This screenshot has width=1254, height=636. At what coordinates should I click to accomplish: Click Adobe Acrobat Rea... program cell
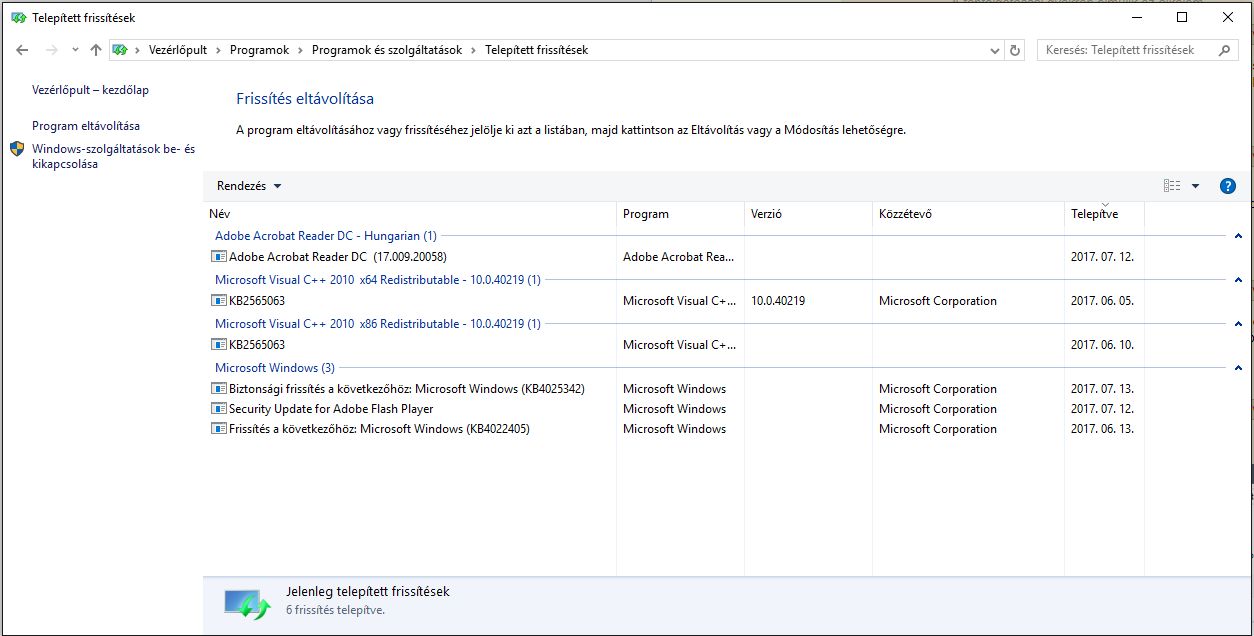click(x=679, y=257)
